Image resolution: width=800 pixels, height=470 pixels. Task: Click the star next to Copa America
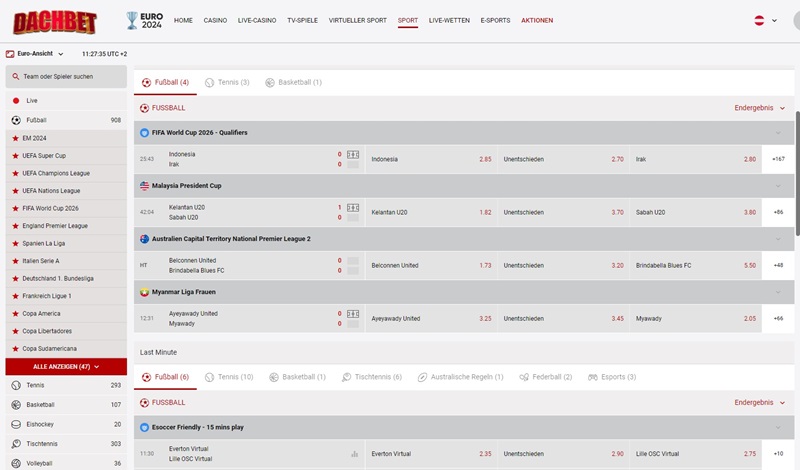15,314
